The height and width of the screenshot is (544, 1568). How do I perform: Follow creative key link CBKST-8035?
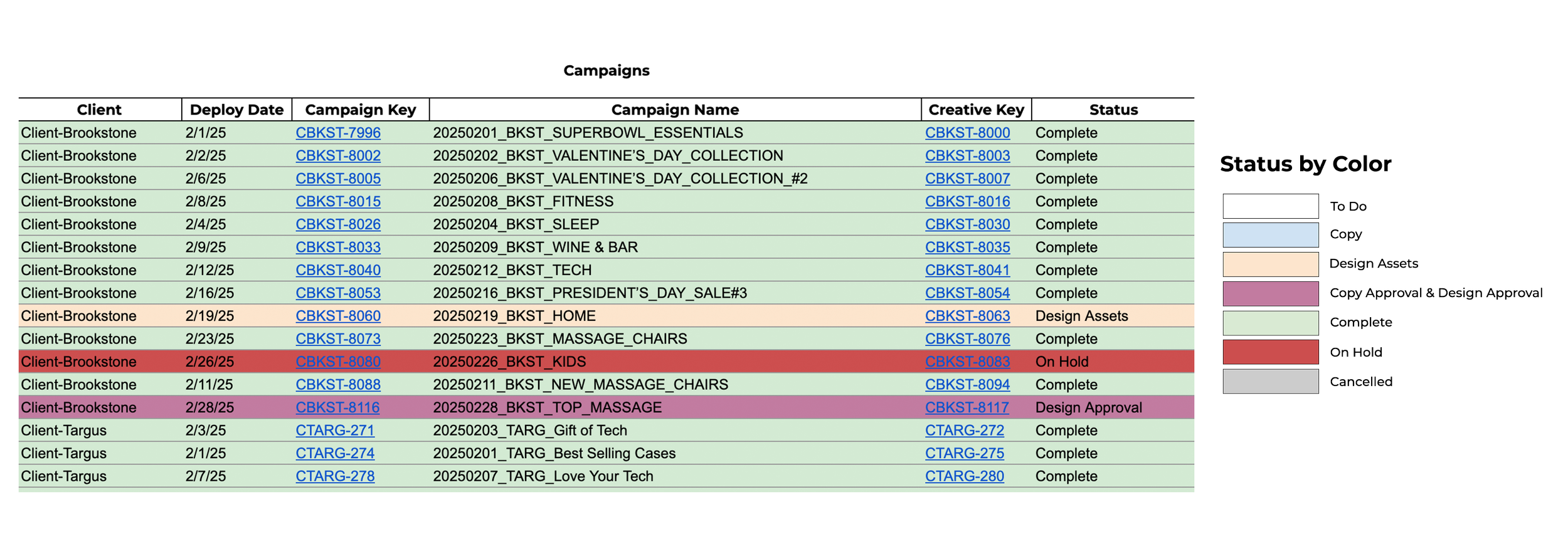click(x=968, y=247)
